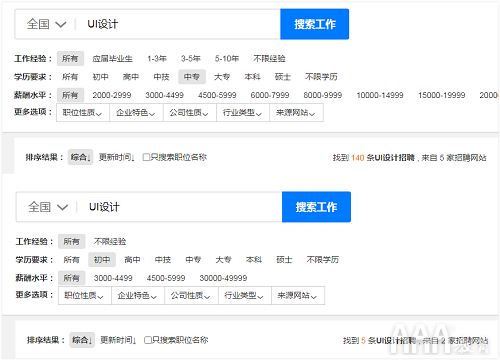Screen dimensions: 500x360
Task: Expand upper 职位性质 dropdown
Action: 83,113
